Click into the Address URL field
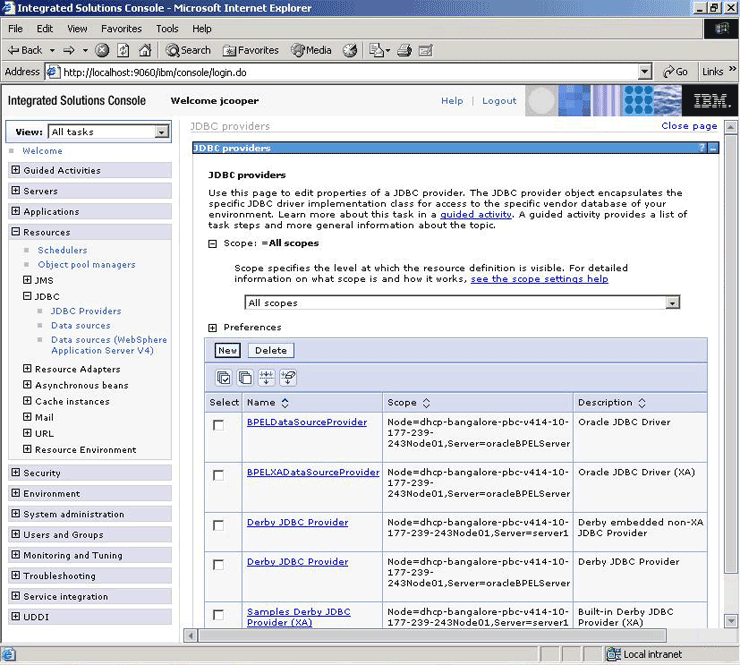This screenshot has width=740, height=665. point(349,72)
